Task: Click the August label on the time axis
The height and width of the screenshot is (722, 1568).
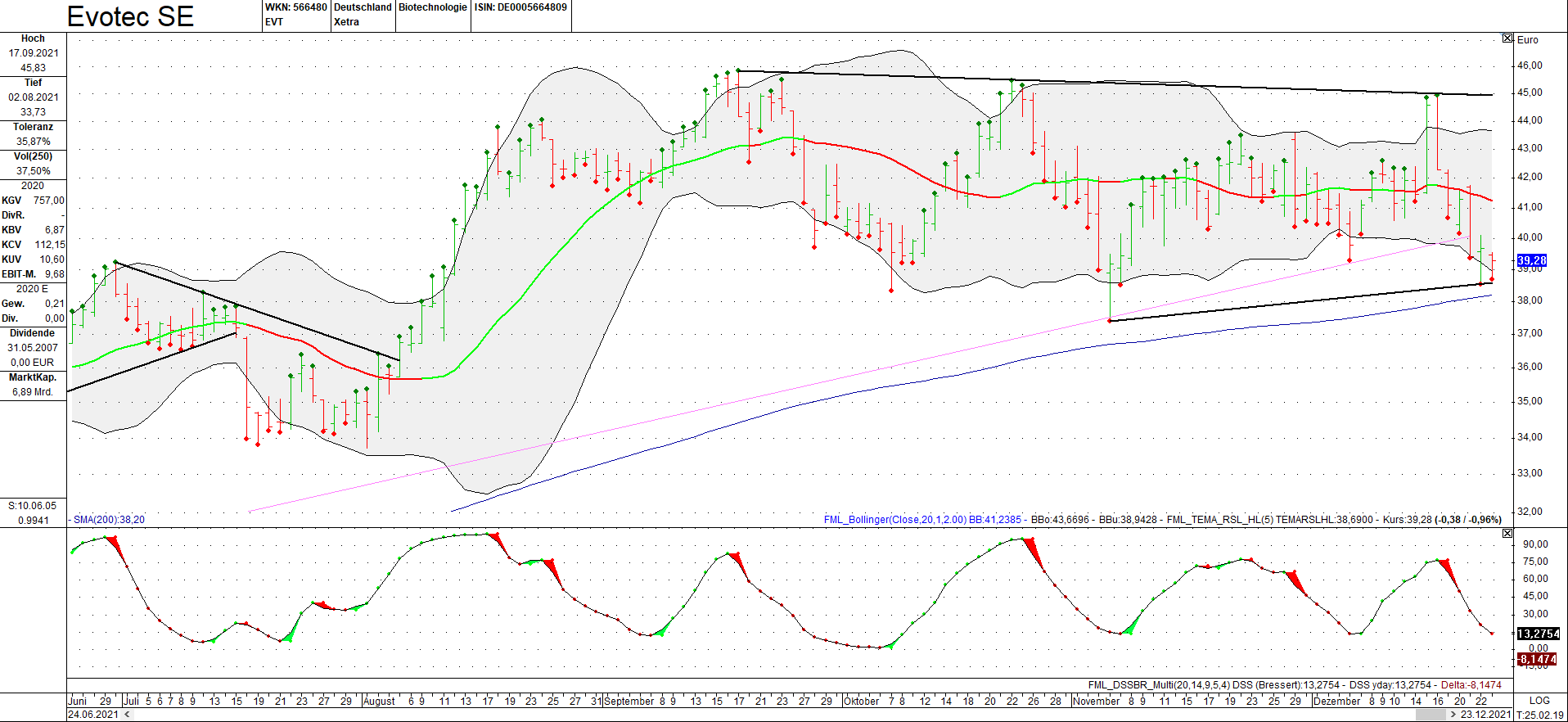Action: (x=380, y=701)
